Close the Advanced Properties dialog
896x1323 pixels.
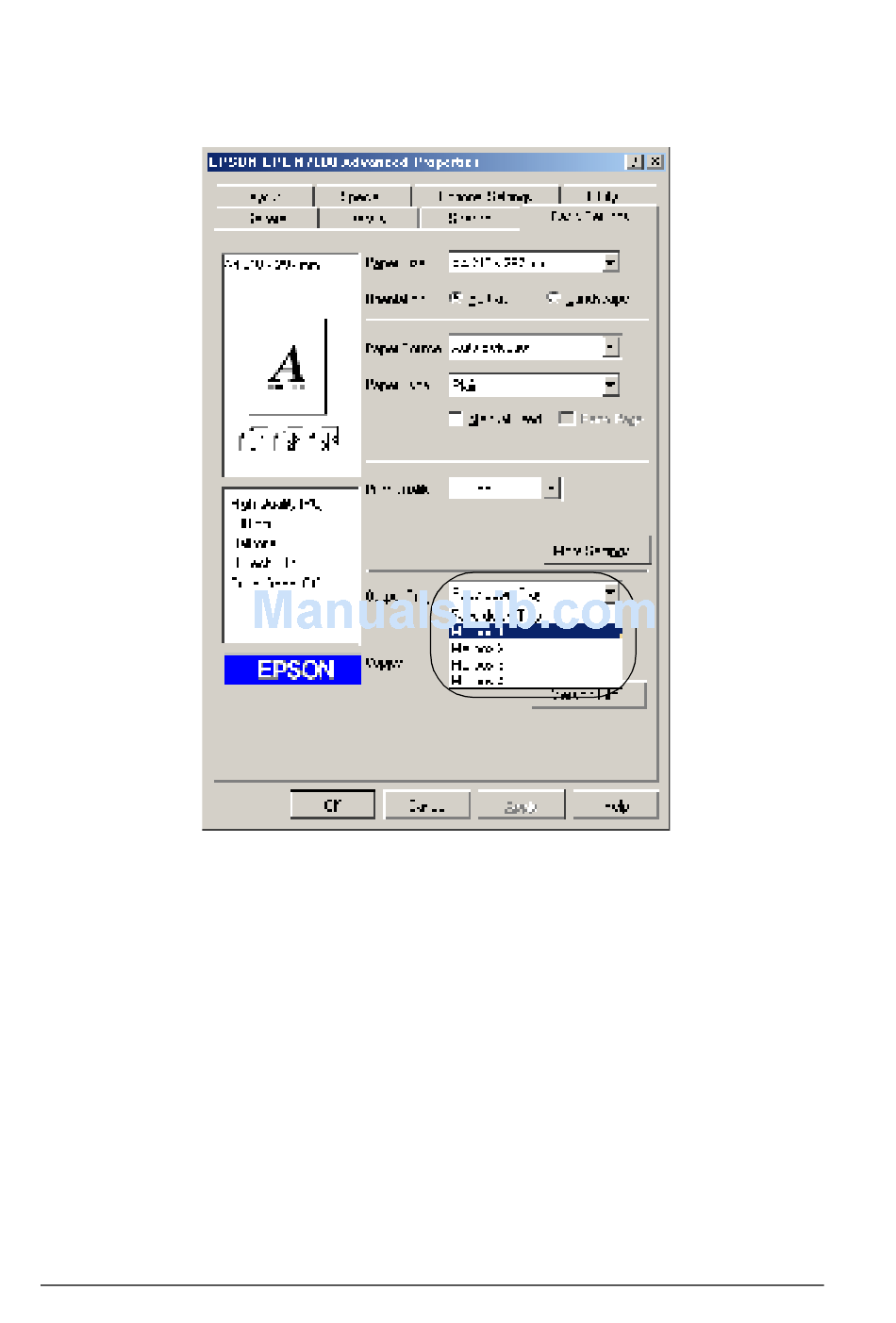coord(655,162)
